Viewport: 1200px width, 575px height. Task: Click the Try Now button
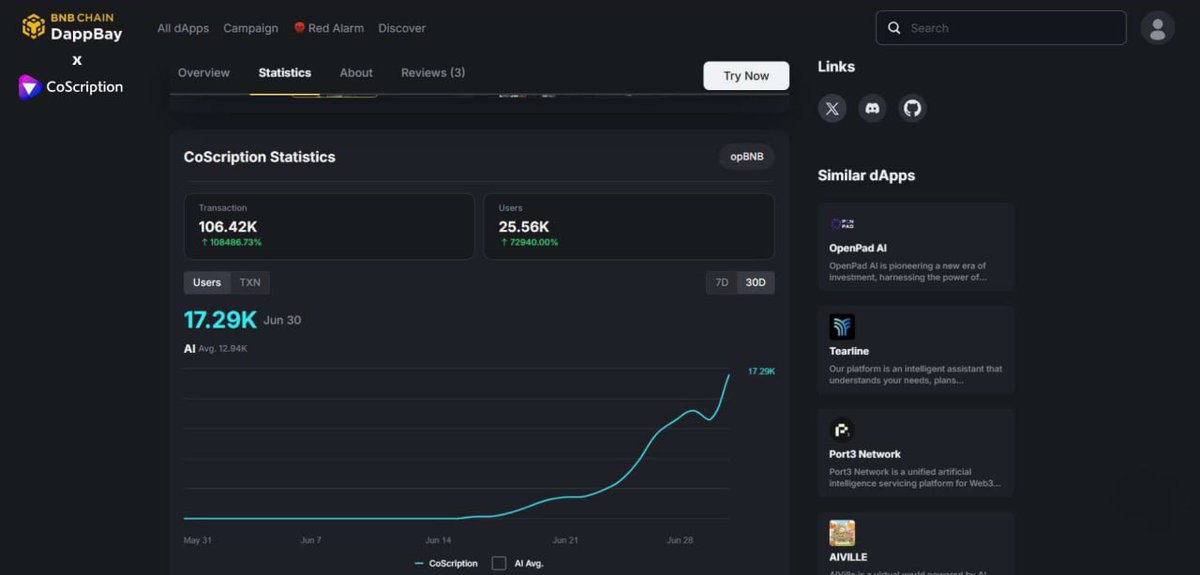point(746,76)
